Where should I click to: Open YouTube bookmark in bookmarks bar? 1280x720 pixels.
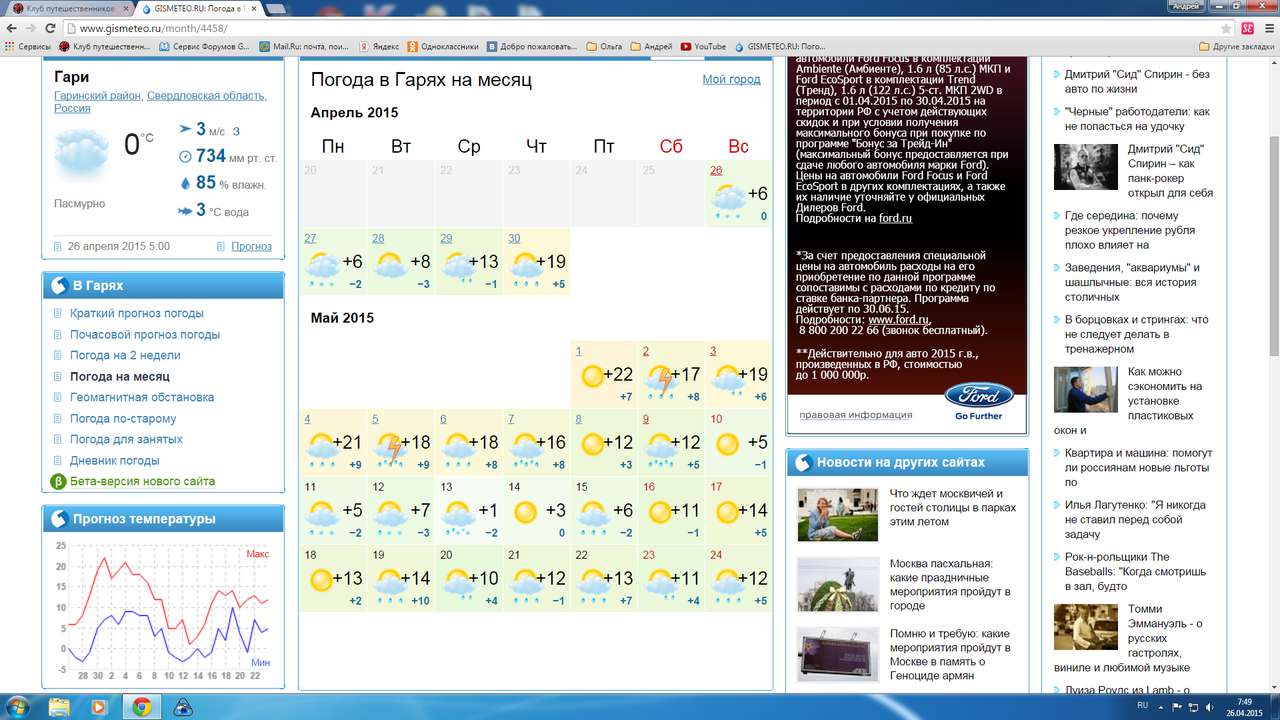click(x=703, y=46)
